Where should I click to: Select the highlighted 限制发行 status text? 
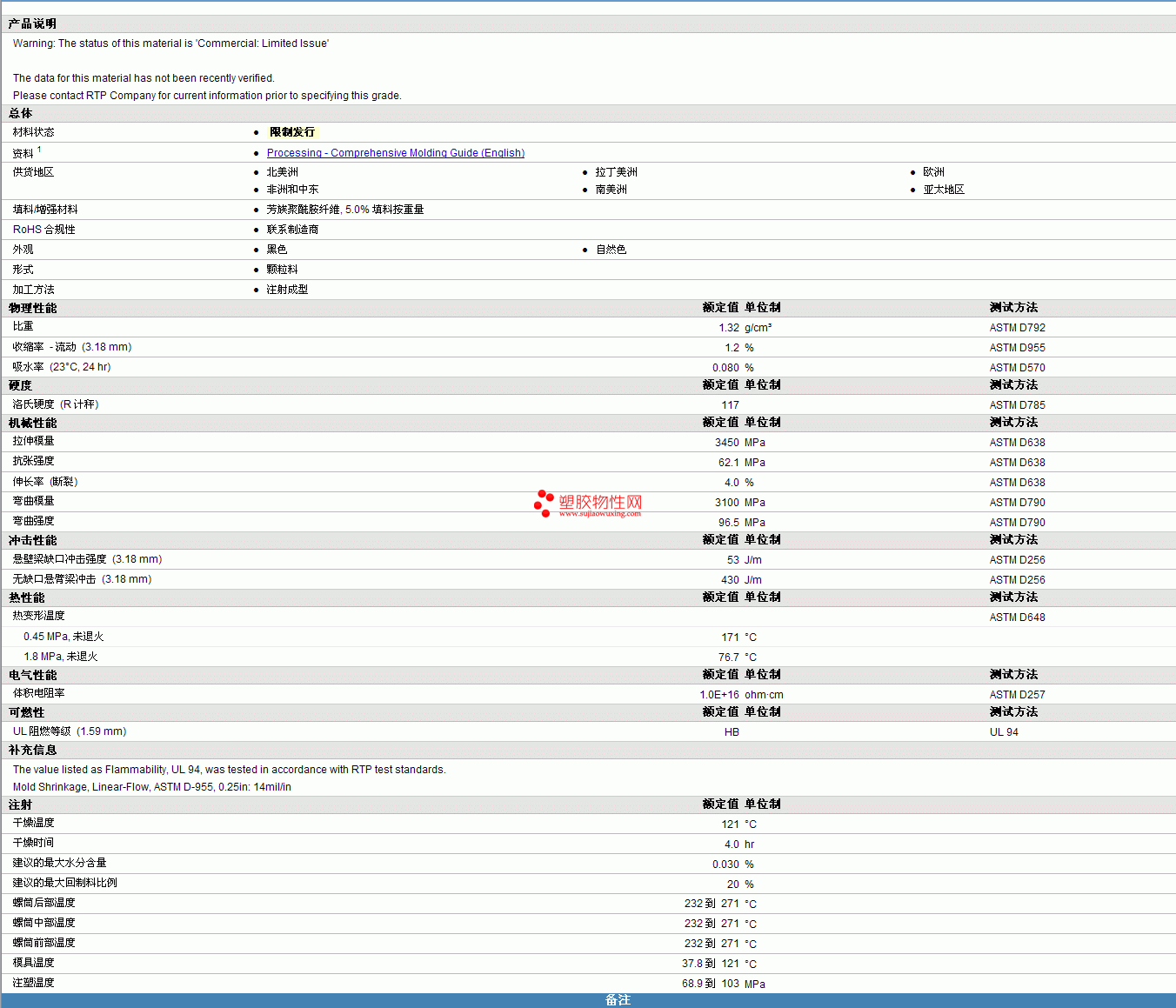point(292,132)
